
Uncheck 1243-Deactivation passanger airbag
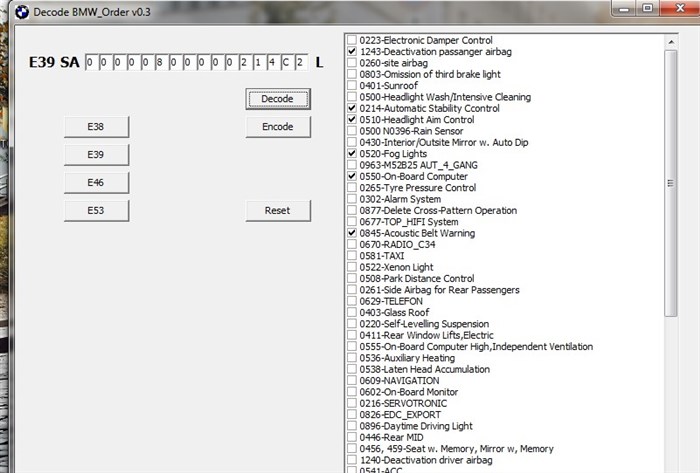(x=352, y=51)
